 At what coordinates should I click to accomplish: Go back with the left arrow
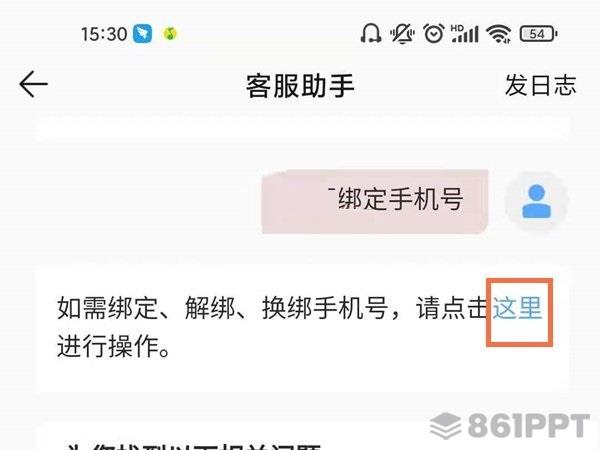[x=34, y=84]
